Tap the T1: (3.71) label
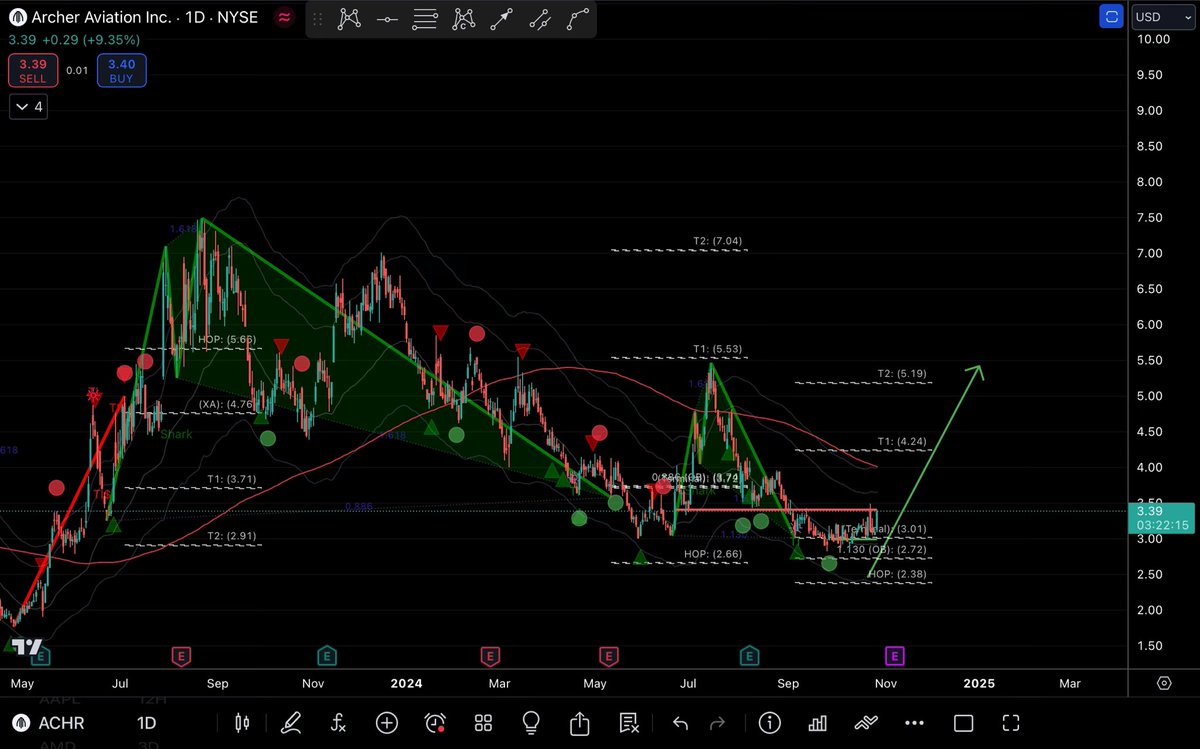The image size is (1200, 749). 230,479
